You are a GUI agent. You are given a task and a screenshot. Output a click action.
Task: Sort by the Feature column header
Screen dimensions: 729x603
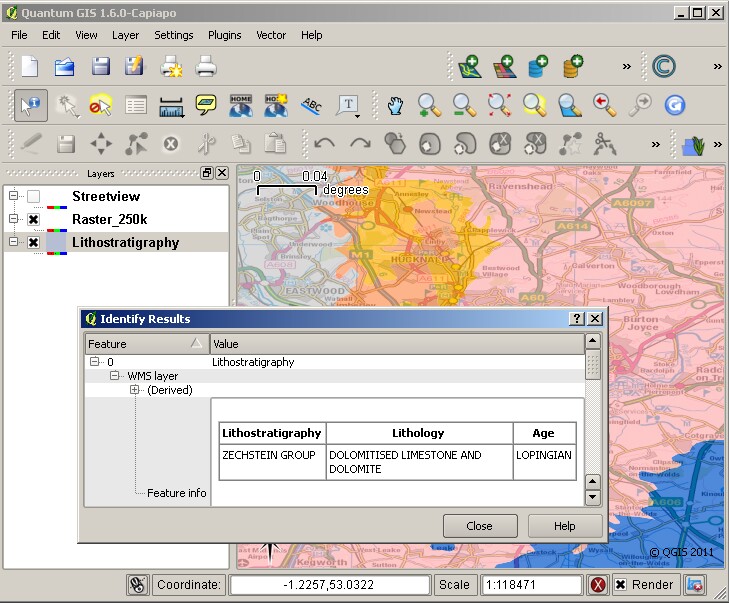[x=147, y=344]
